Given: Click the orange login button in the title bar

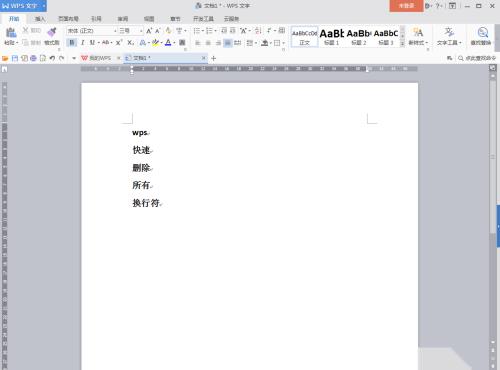Looking at the screenshot, I should (x=406, y=6).
